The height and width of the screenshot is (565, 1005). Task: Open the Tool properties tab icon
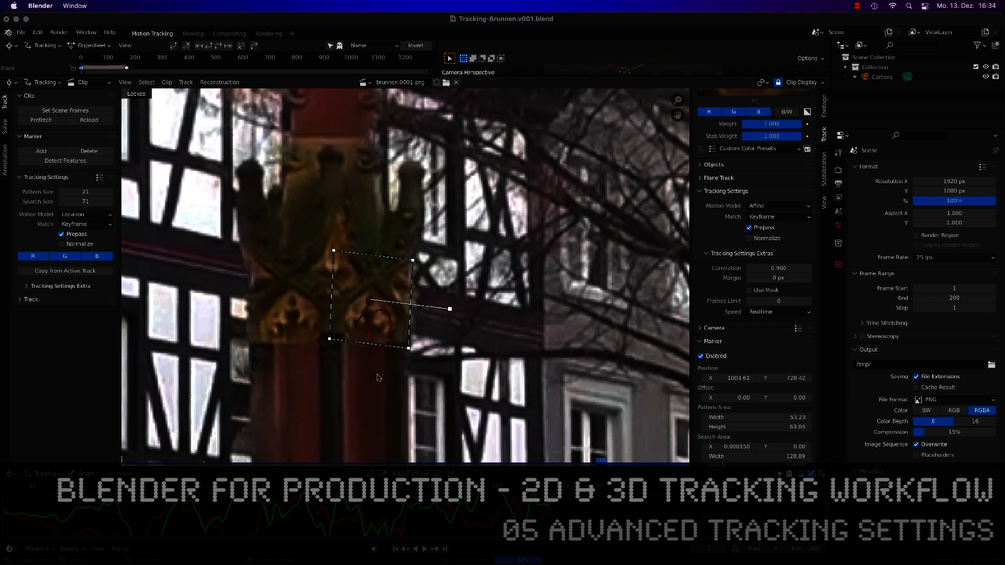coord(838,152)
